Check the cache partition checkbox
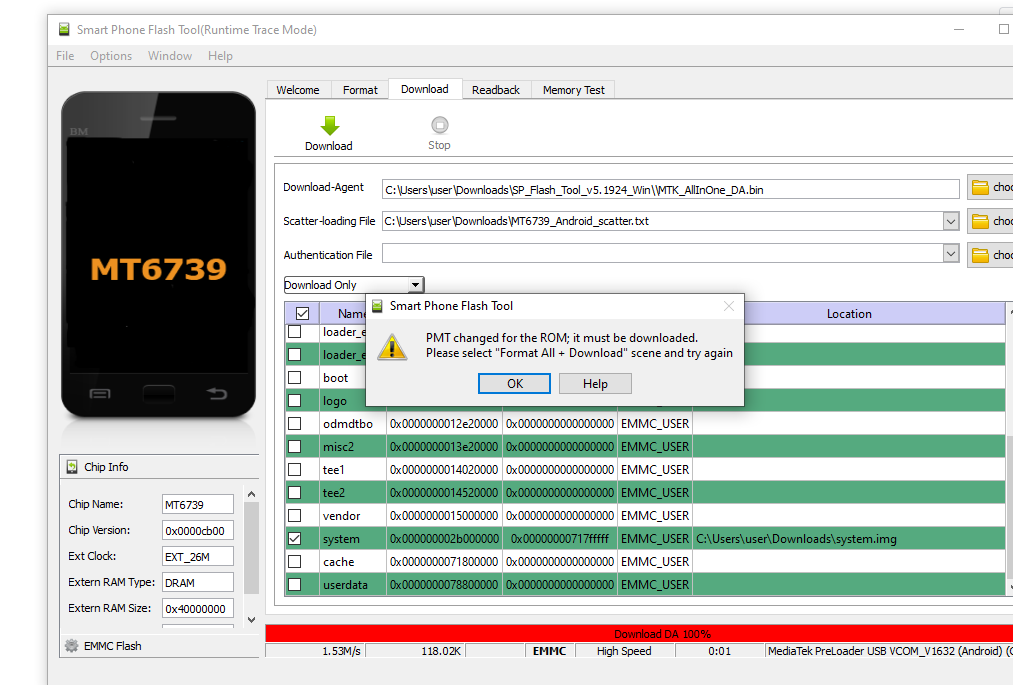This screenshot has width=1013, height=685. click(x=295, y=562)
